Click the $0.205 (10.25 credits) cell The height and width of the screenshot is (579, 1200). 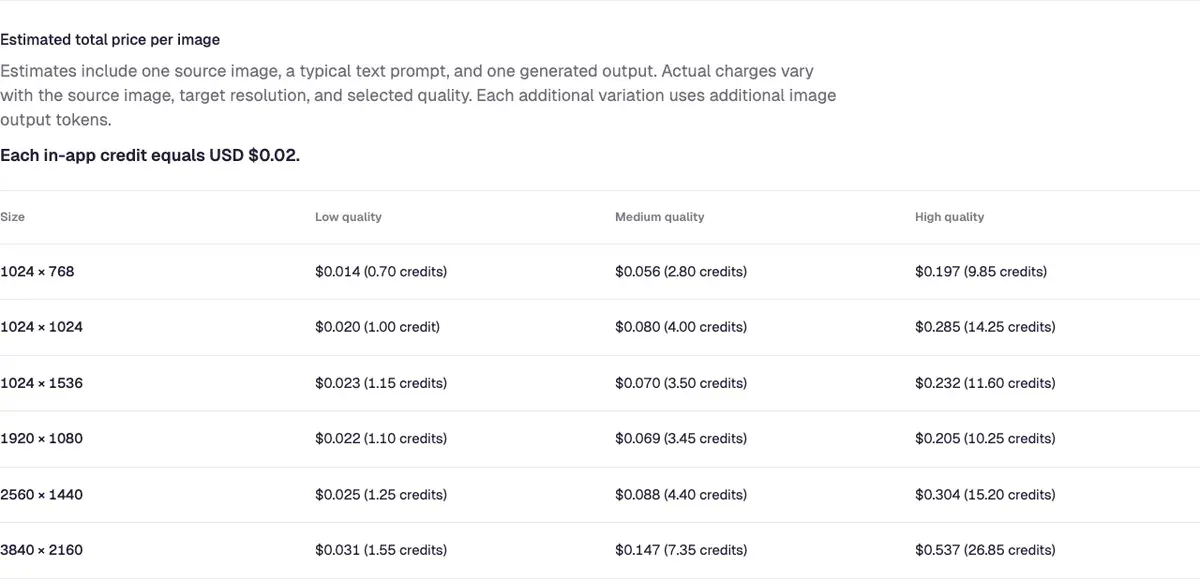point(985,439)
